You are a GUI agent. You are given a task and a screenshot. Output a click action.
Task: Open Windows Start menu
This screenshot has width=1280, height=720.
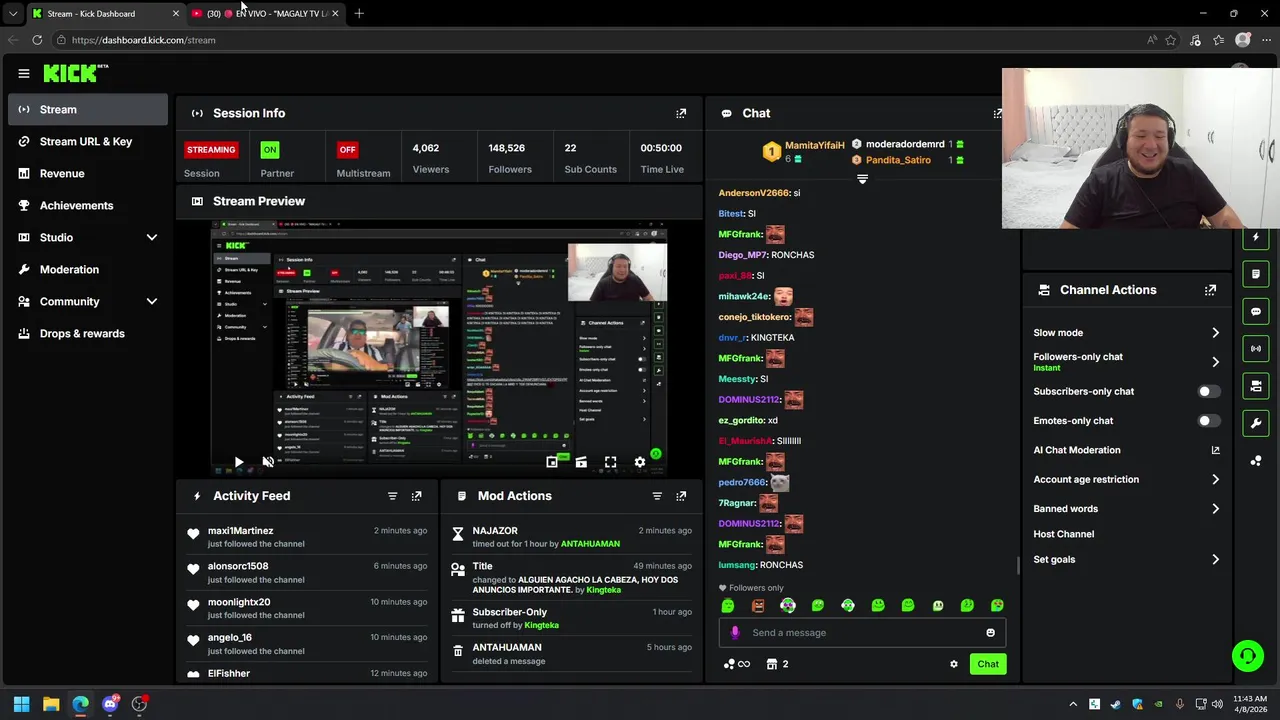(21, 704)
